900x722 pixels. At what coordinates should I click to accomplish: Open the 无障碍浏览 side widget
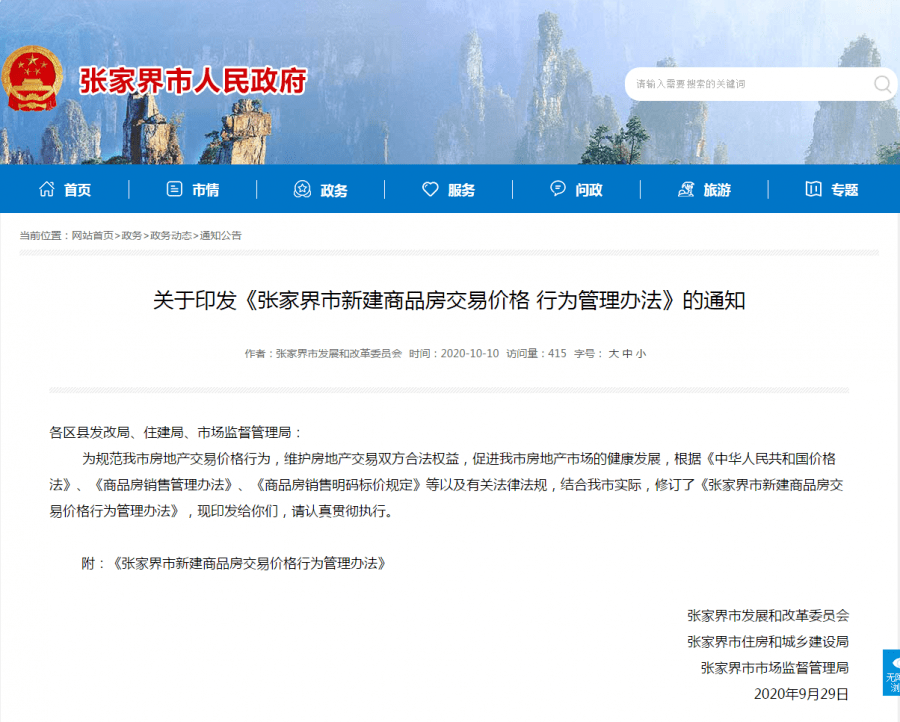pyautogui.click(x=891, y=673)
